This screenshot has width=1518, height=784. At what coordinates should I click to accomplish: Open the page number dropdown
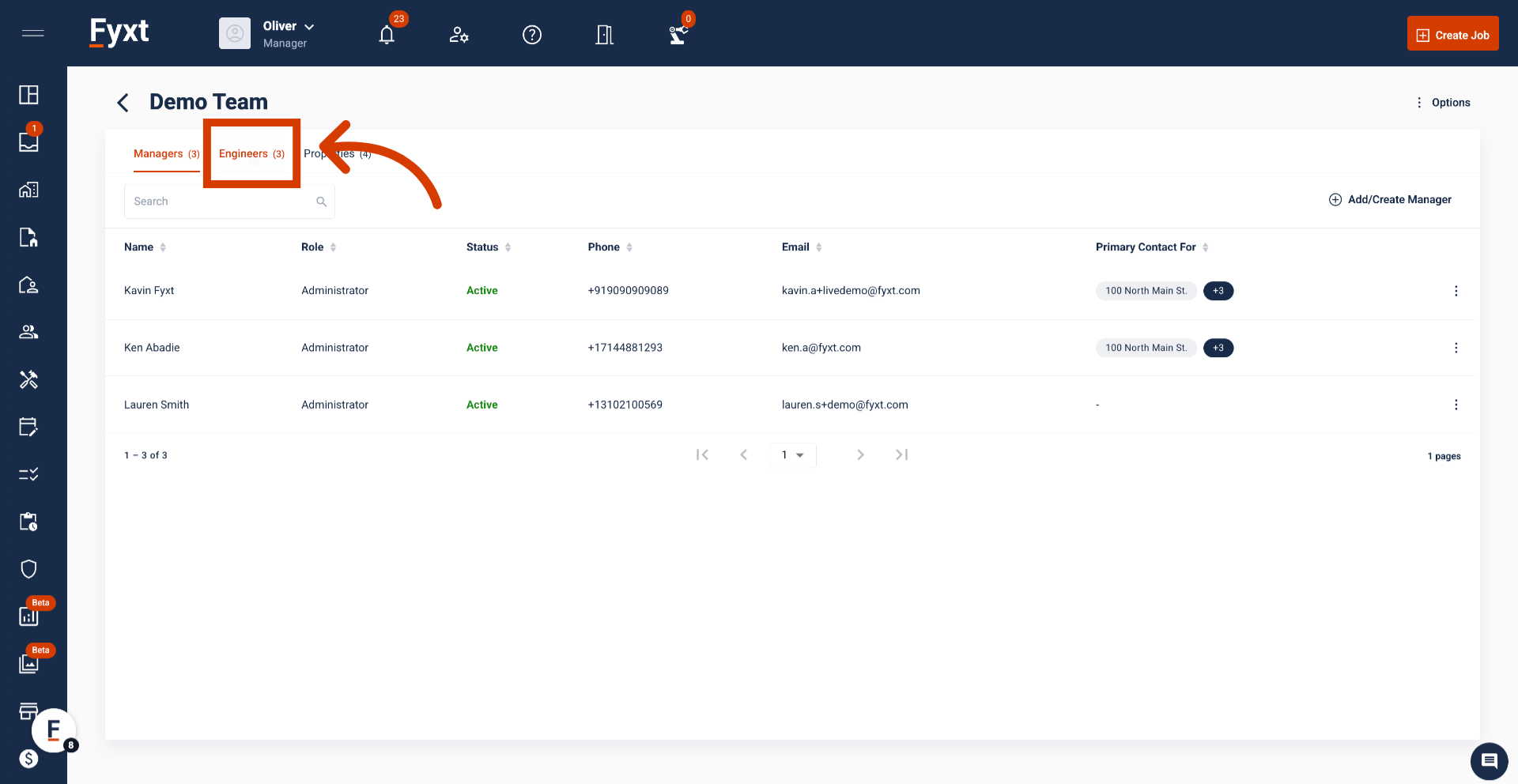792,455
